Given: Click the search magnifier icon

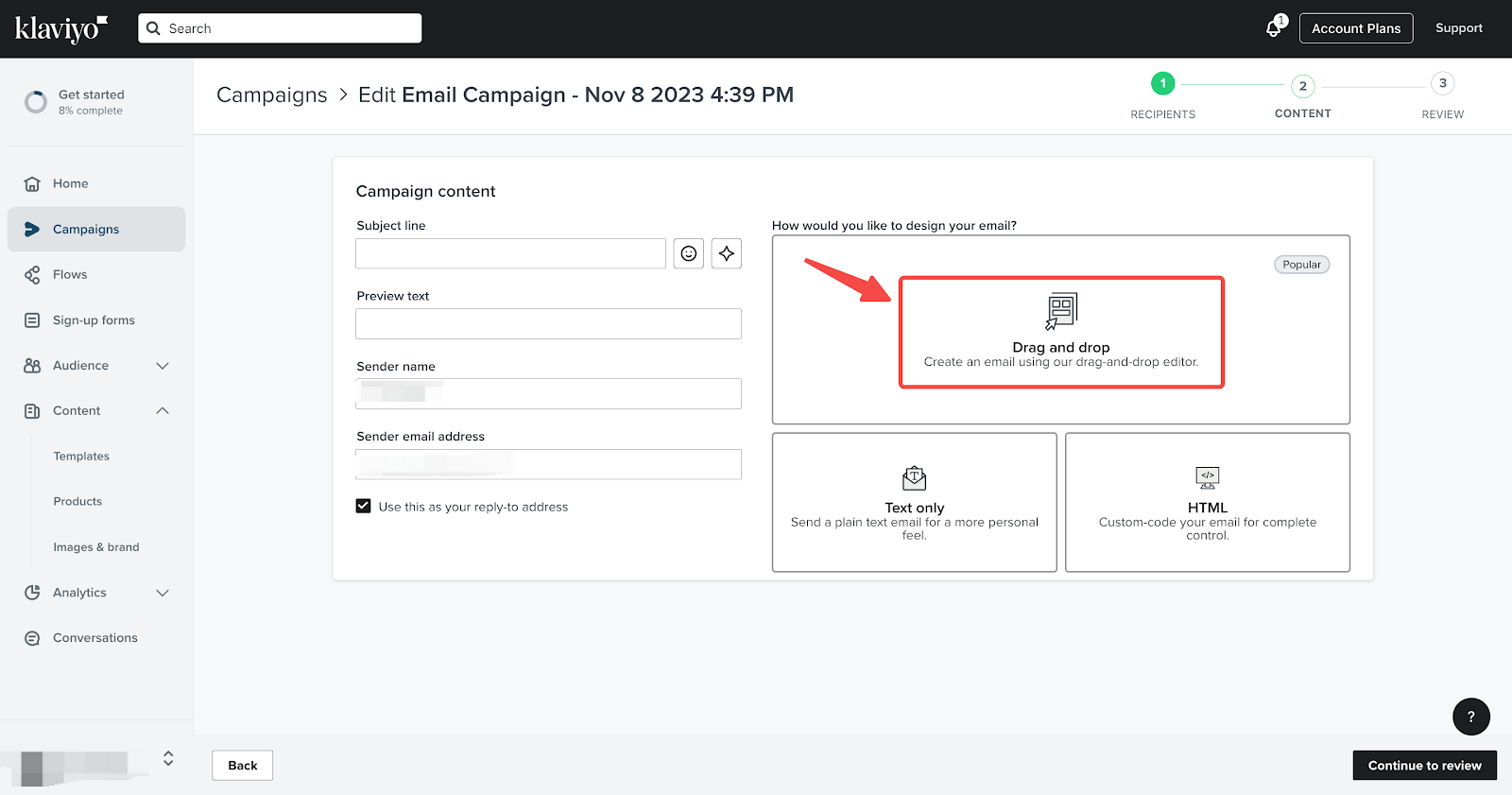Looking at the screenshot, I should pos(153,28).
